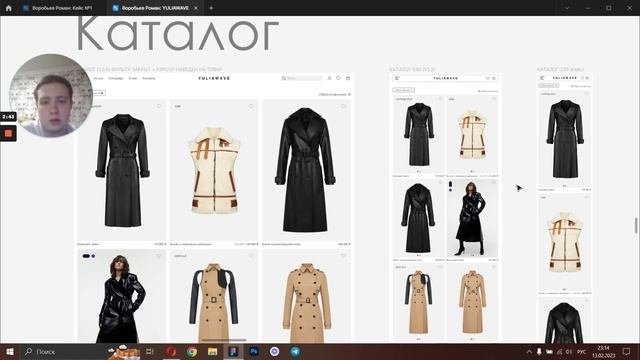Viewport: 640px width, 360px height.
Task: Click the vertical scrollbar thumb on right edge
Action: [x=636, y=226]
